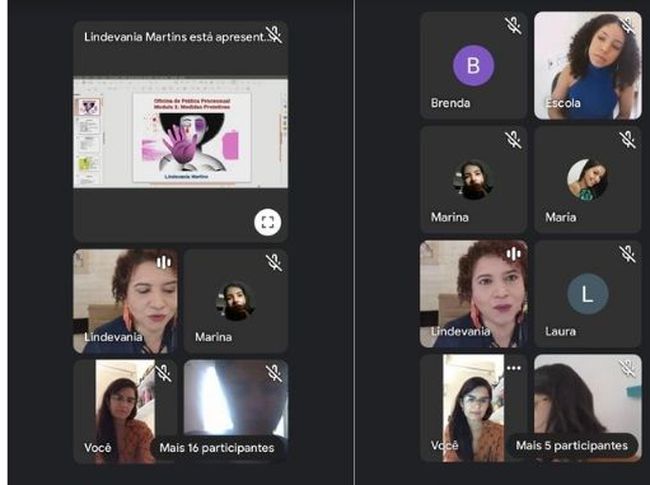Click the main slide with the purple hand
Image resolution: width=650 pixels, height=485 pixels.
188,138
